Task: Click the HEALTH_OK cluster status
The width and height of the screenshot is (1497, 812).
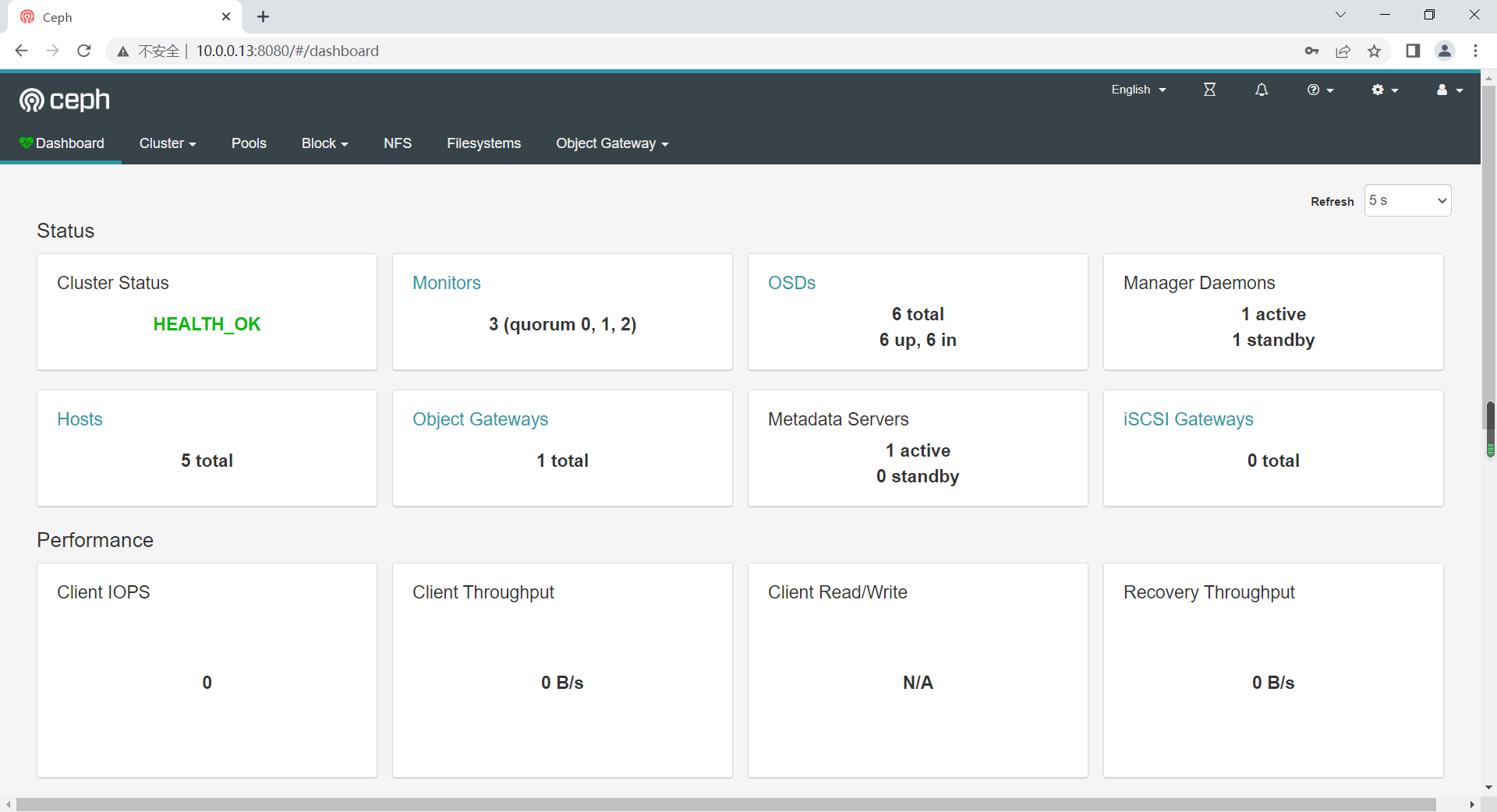Action: pyautogui.click(x=207, y=324)
